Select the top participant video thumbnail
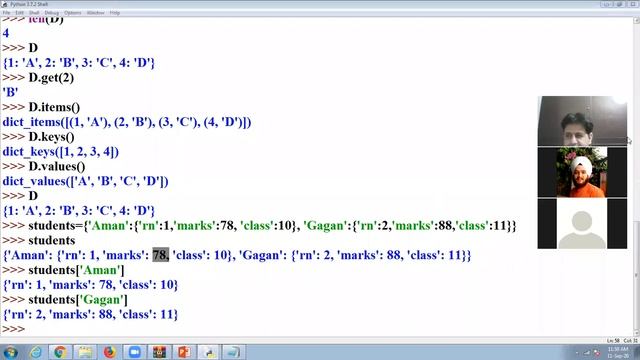The width and height of the screenshot is (640, 360). click(582, 121)
